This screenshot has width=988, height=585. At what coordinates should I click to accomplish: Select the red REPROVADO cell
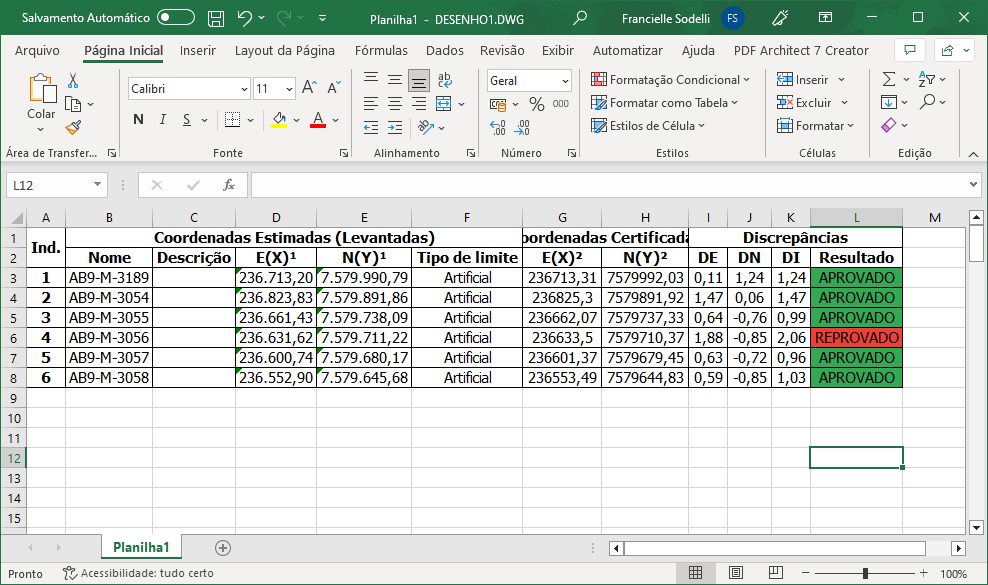pos(856,338)
